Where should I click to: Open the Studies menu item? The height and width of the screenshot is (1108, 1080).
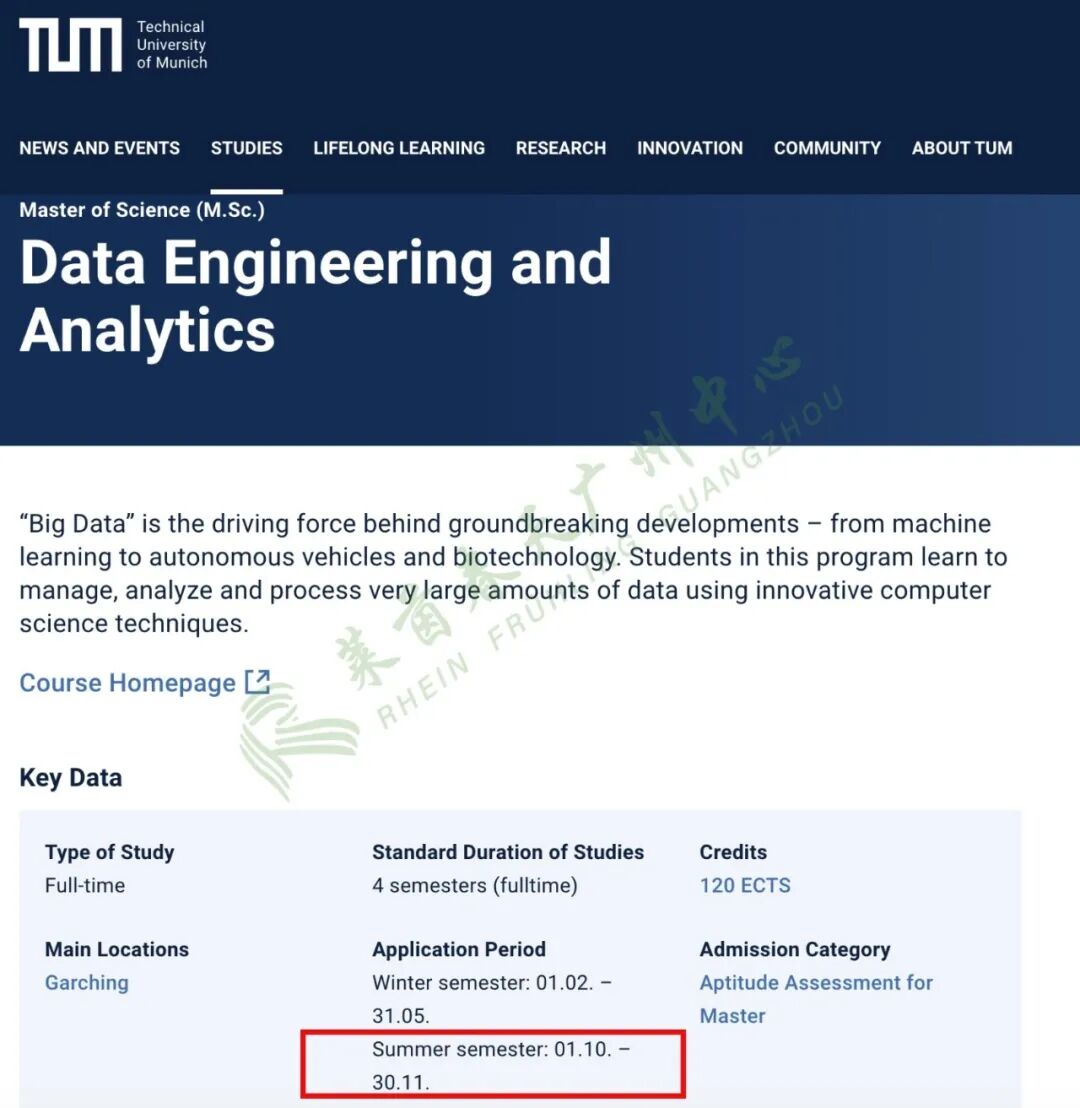pyautogui.click(x=247, y=148)
